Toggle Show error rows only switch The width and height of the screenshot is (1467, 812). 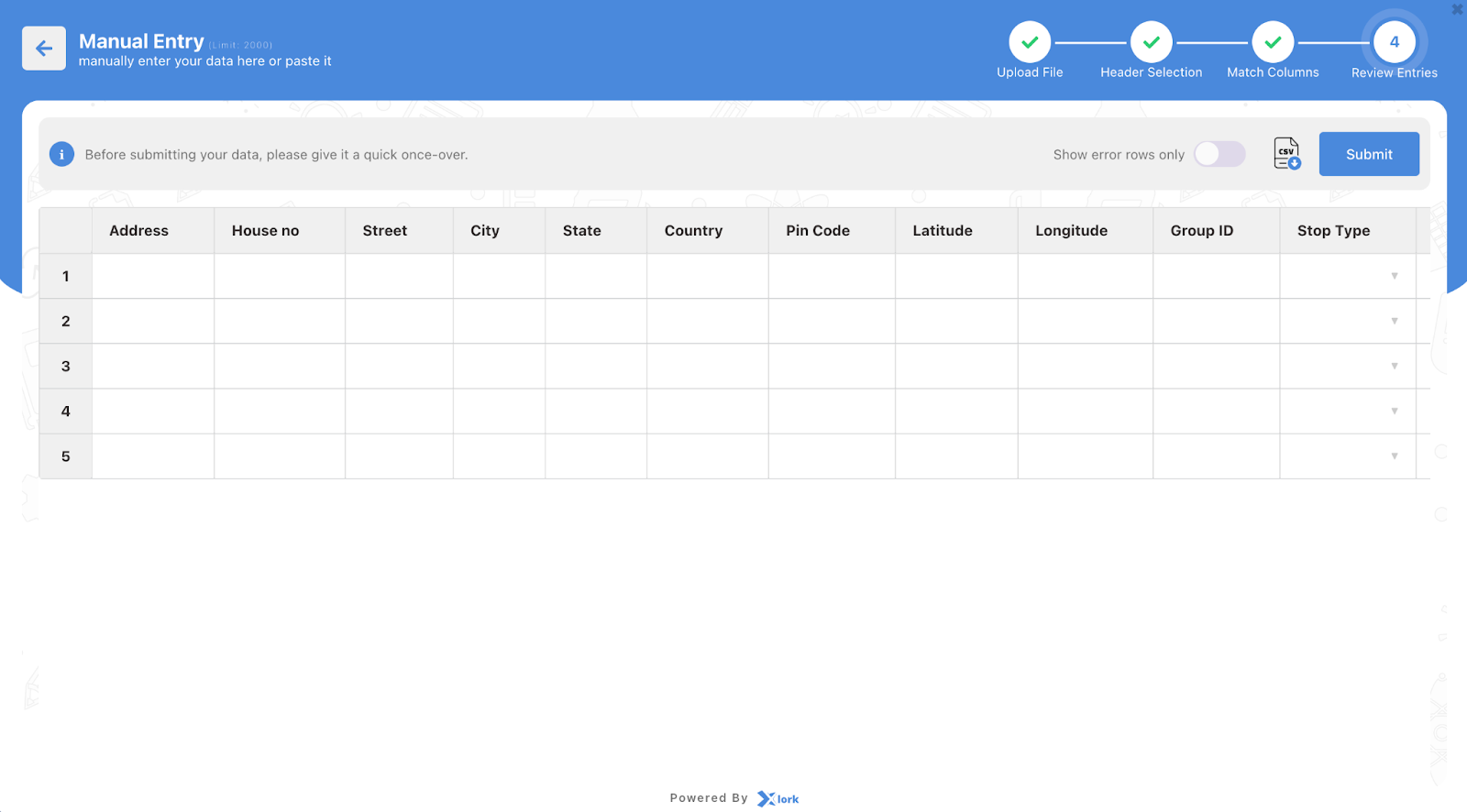tap(1219, 154)
